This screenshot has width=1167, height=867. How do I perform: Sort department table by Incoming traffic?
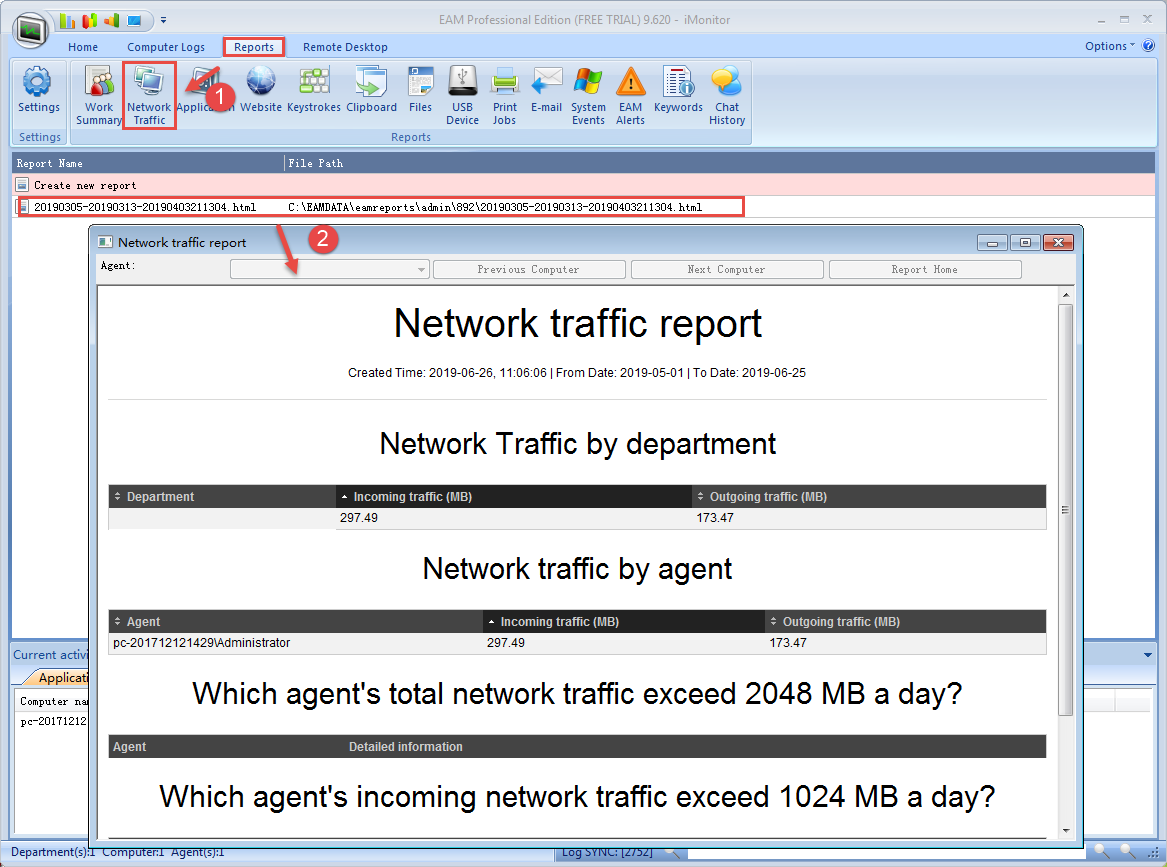514,496
